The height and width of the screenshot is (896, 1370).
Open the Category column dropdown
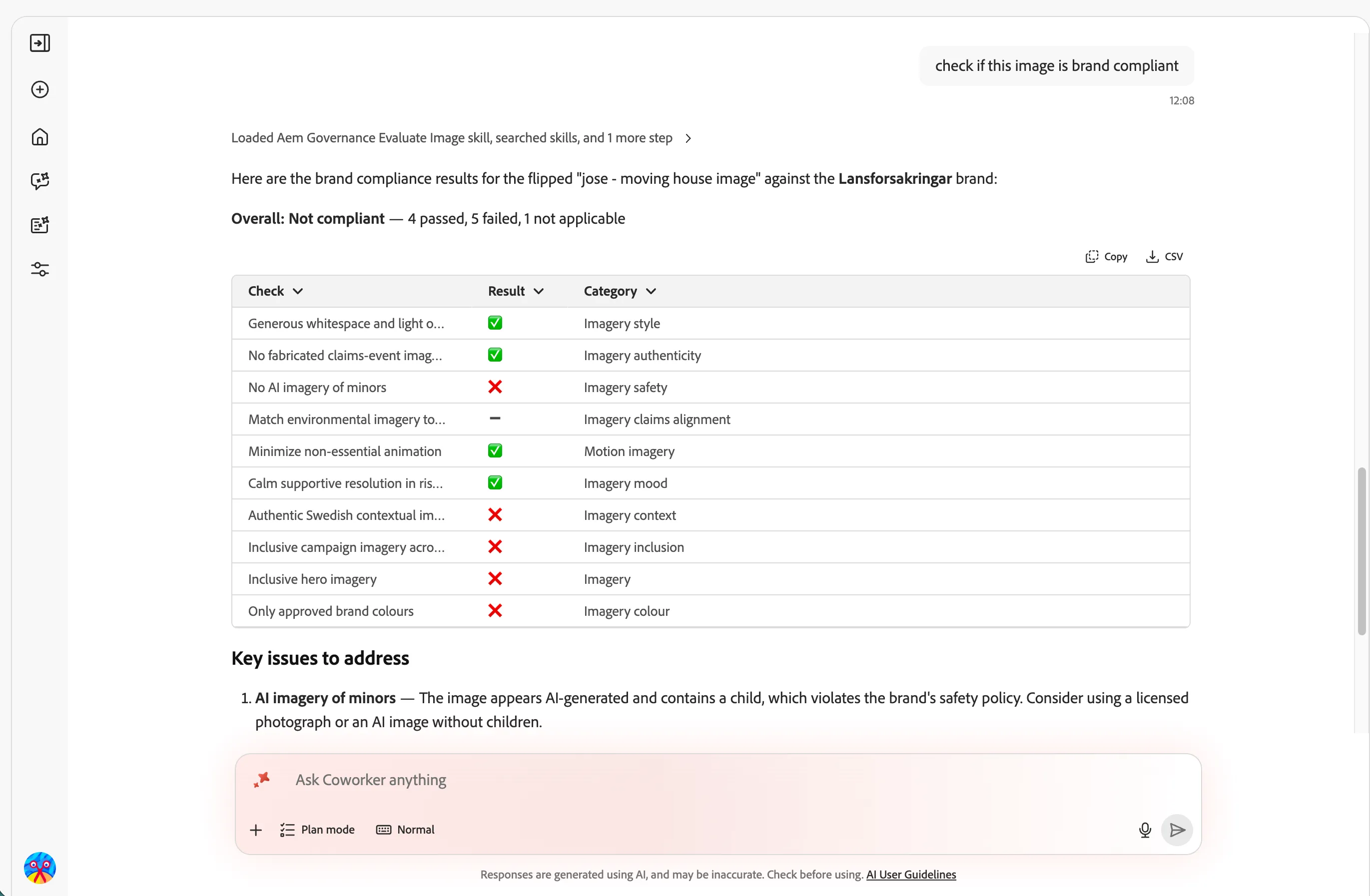(x=620, y=291)
